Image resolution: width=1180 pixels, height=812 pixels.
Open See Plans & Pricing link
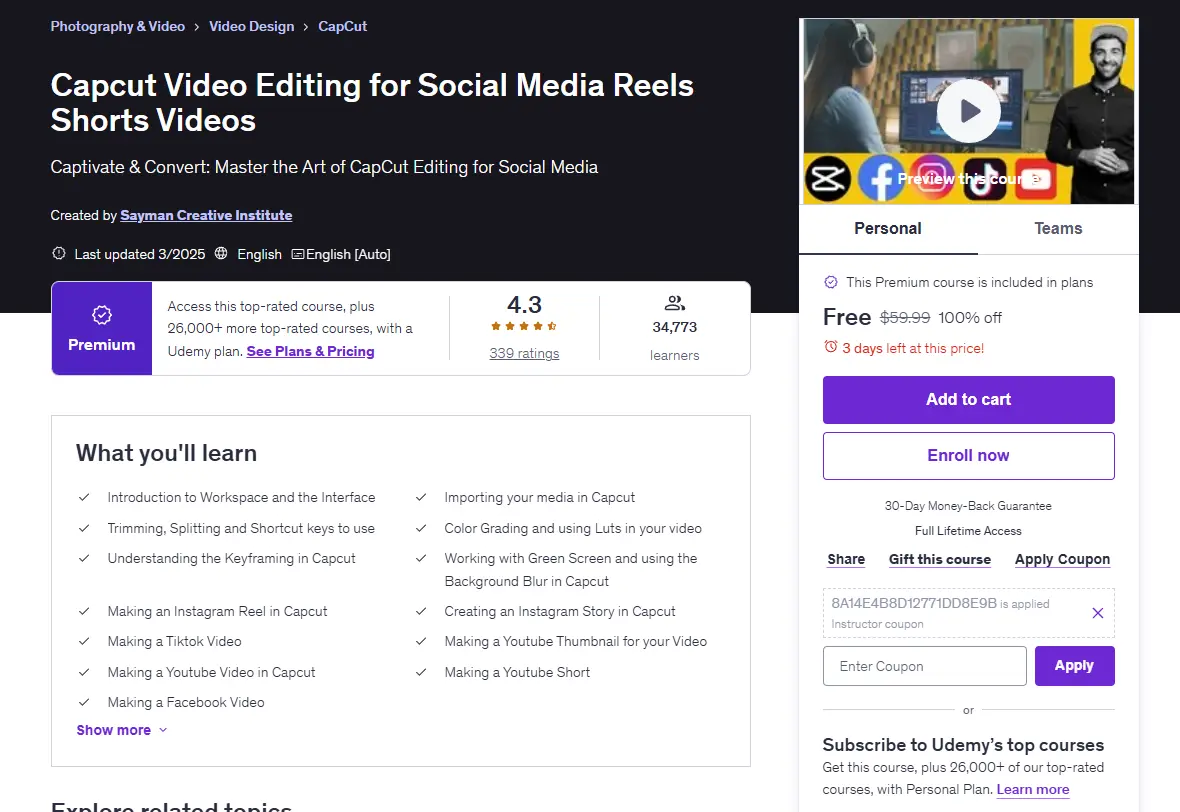[x=310, y=351]
